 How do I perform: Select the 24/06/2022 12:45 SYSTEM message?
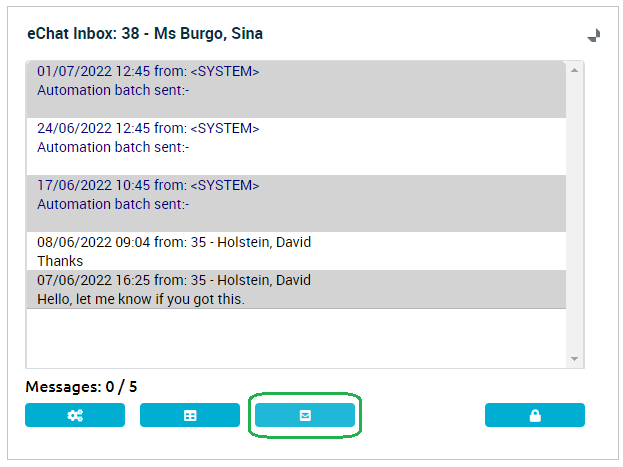tap(296, 147)
